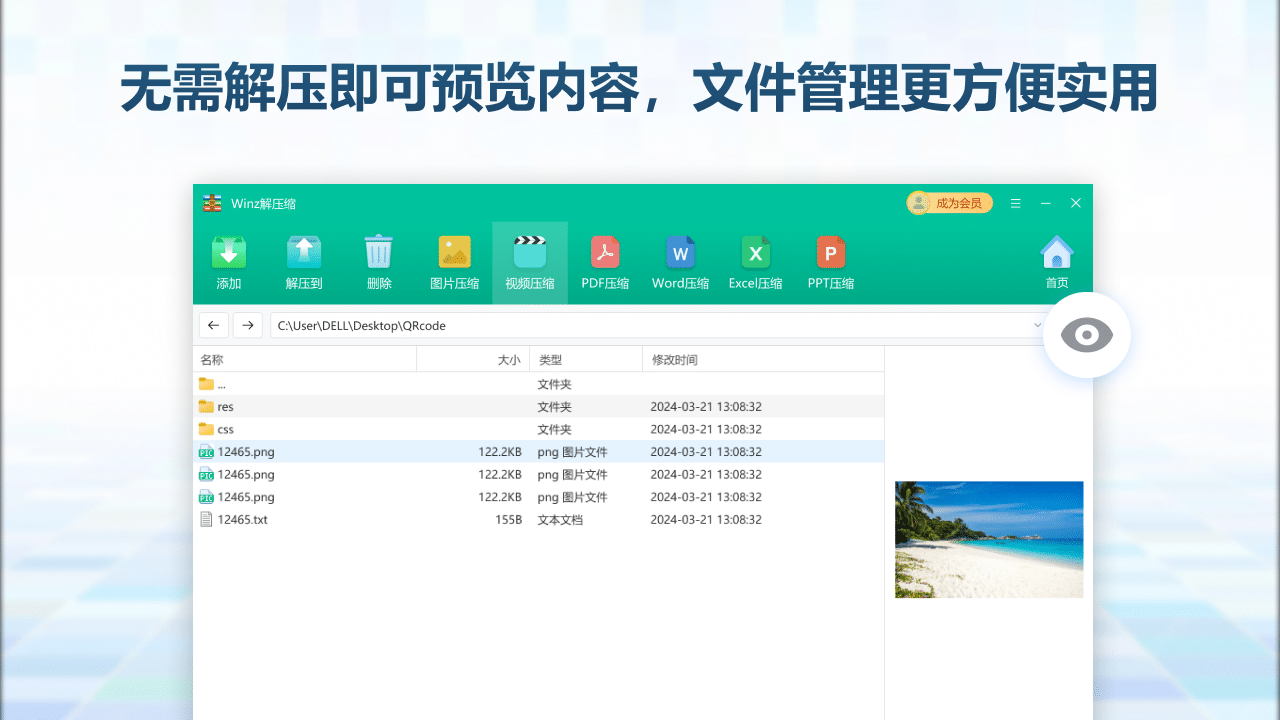Expand the res folder
Screen dimensions: 1280x720
point(225,406)
